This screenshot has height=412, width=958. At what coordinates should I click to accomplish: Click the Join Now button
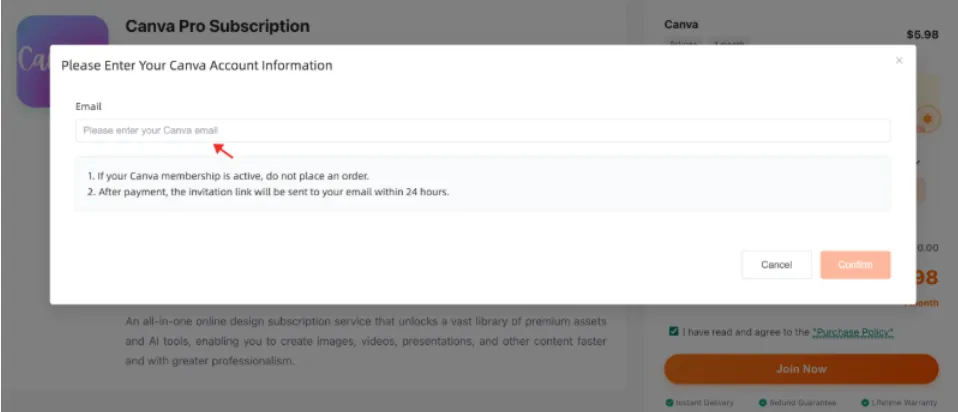coord(801,369)
